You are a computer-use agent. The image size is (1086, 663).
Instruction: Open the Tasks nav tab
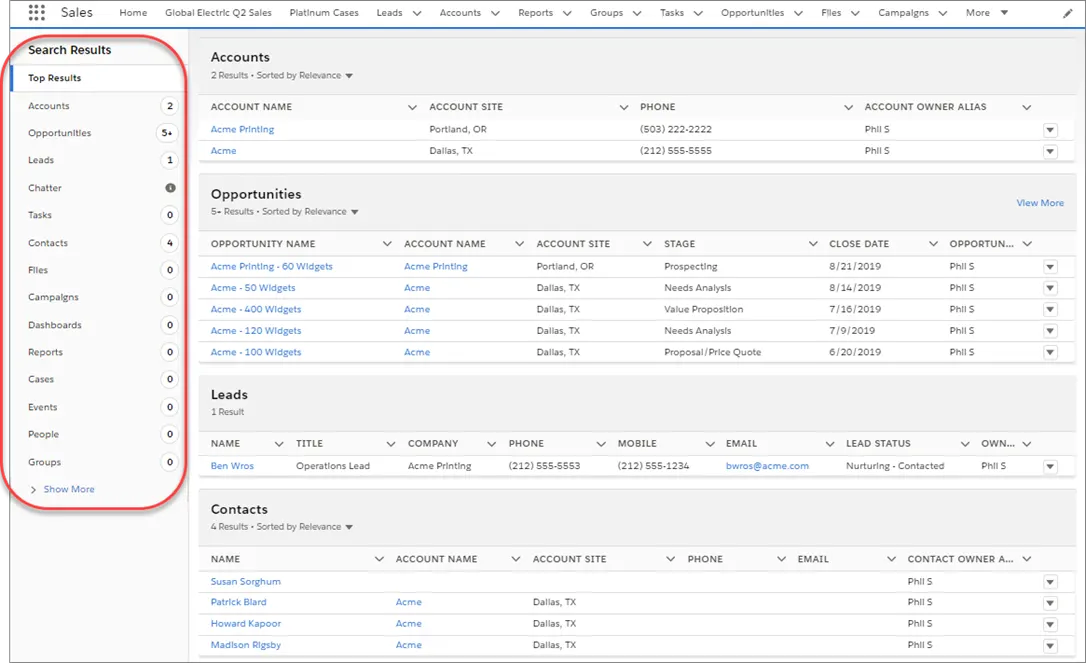click(x=671, y=12)
